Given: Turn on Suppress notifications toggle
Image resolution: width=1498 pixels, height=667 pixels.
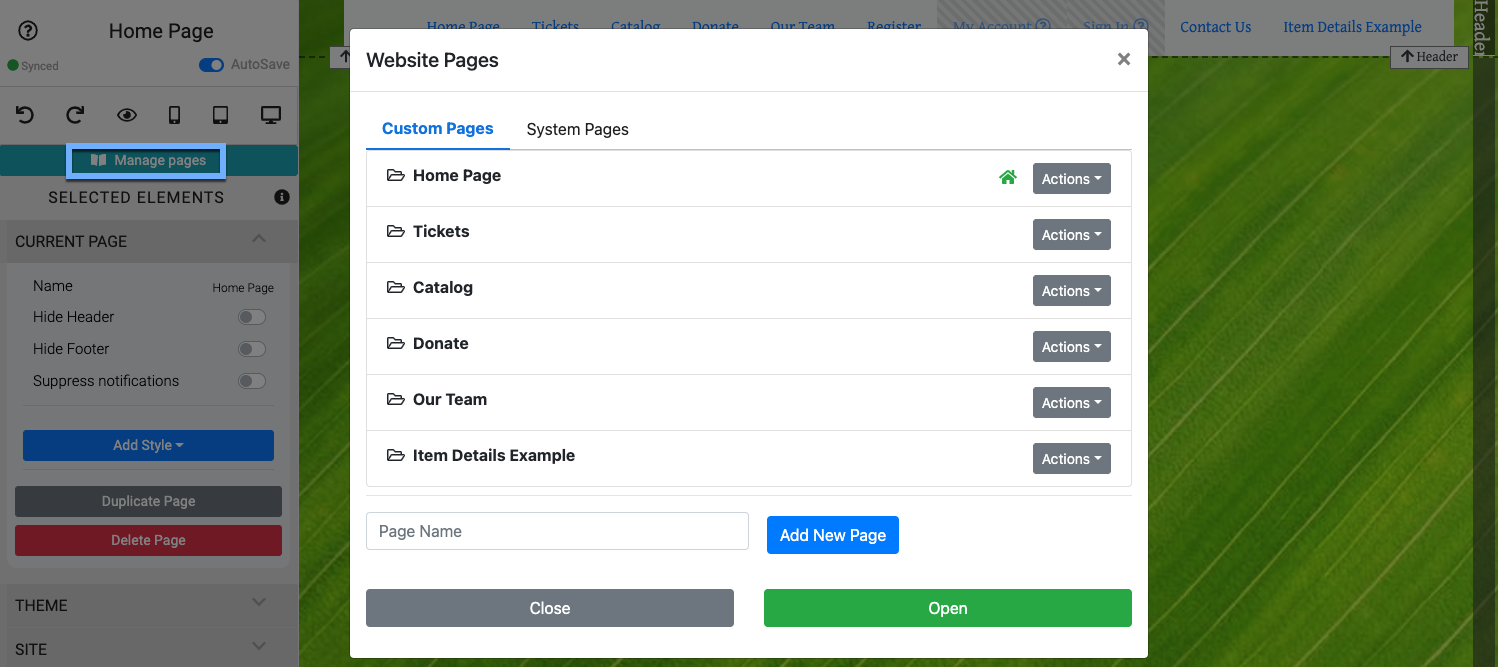Looking at the screenshot, I should point(251,381).
